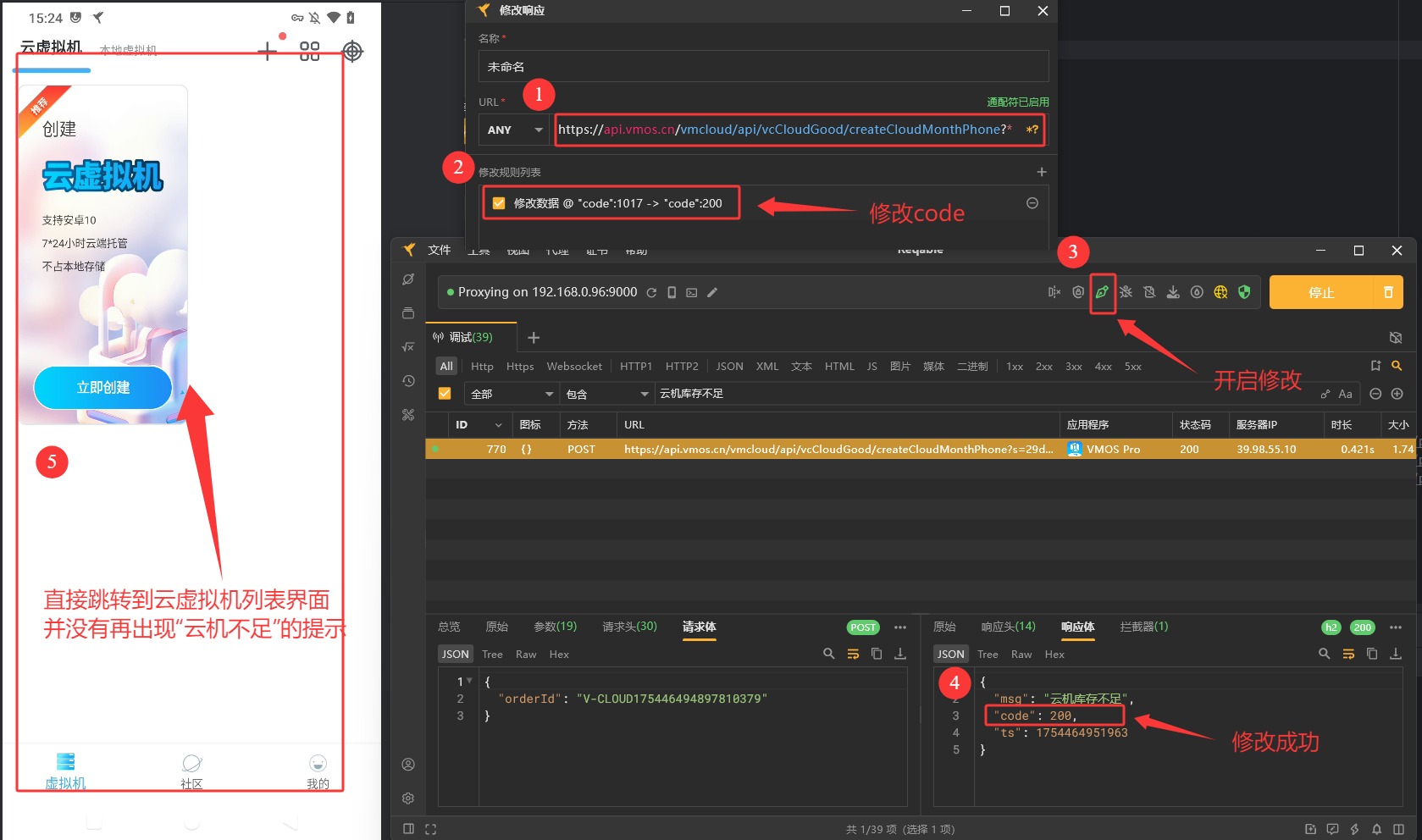Collapse line 1 fold arrow in request body
1422x840 pixels.
pos(470,681)
